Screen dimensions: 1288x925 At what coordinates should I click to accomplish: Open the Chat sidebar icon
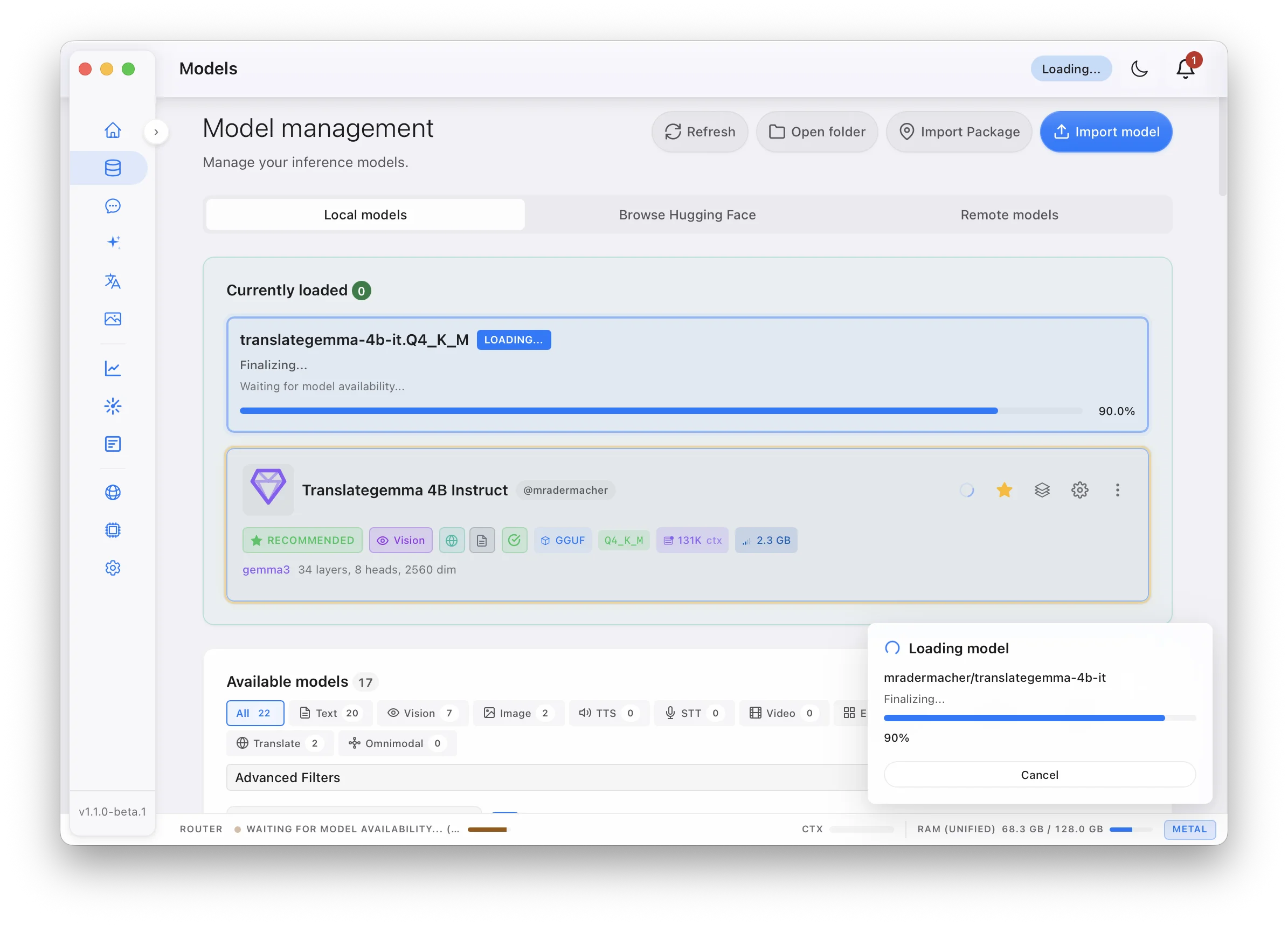tap(113, 206)
